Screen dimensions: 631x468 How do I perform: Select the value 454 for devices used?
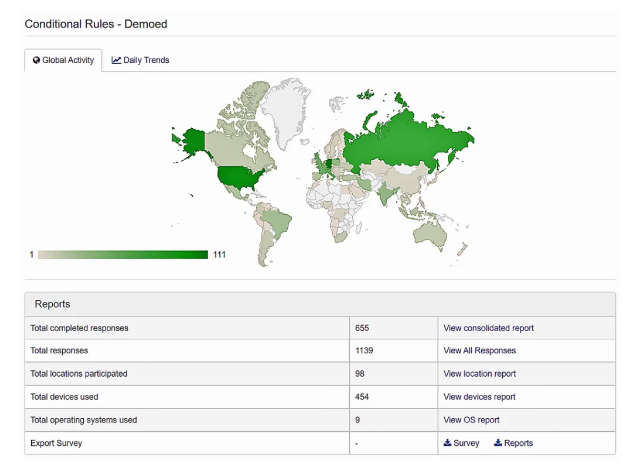[x=362, y=397]
